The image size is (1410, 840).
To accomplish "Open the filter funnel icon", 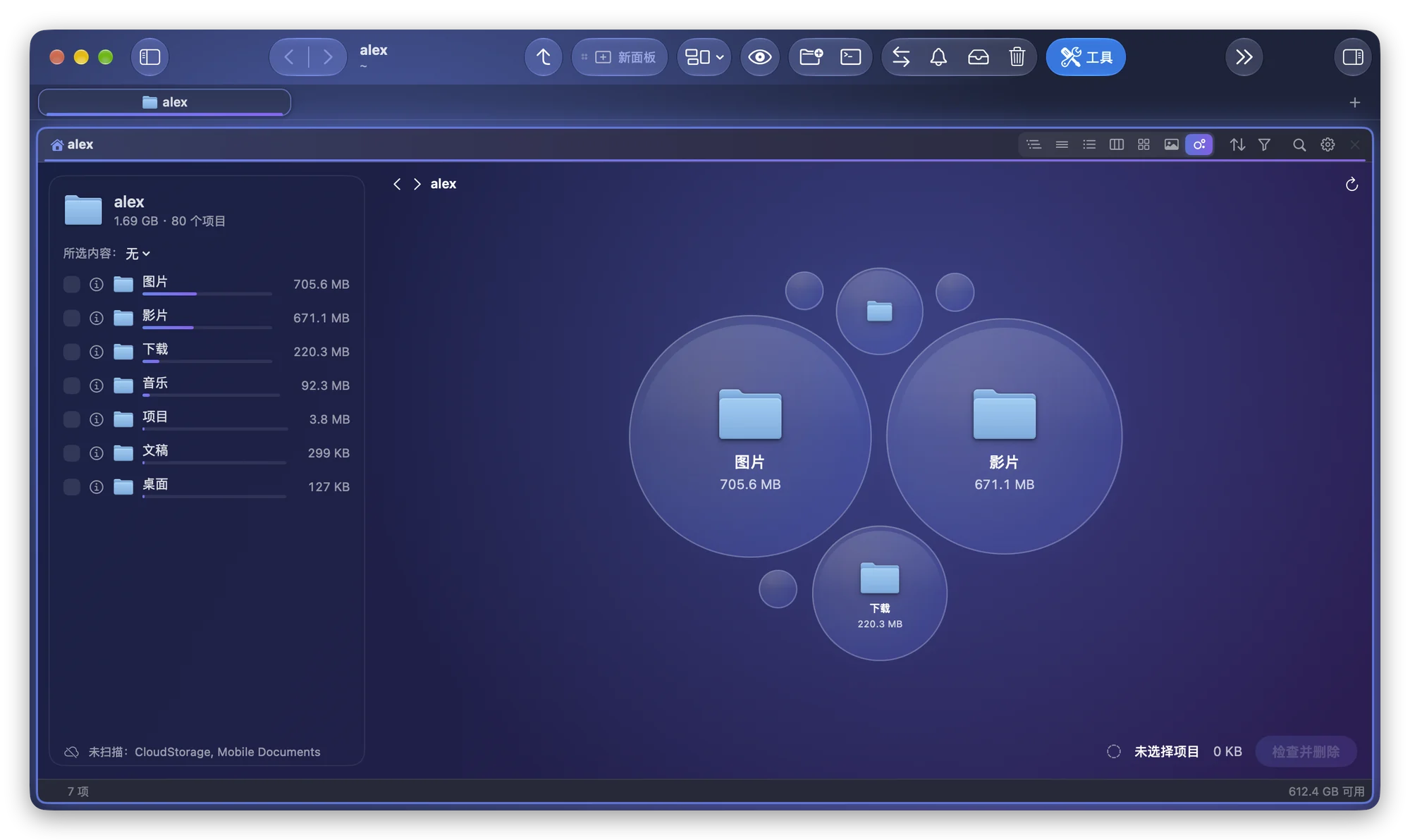I will (1264, 144).
